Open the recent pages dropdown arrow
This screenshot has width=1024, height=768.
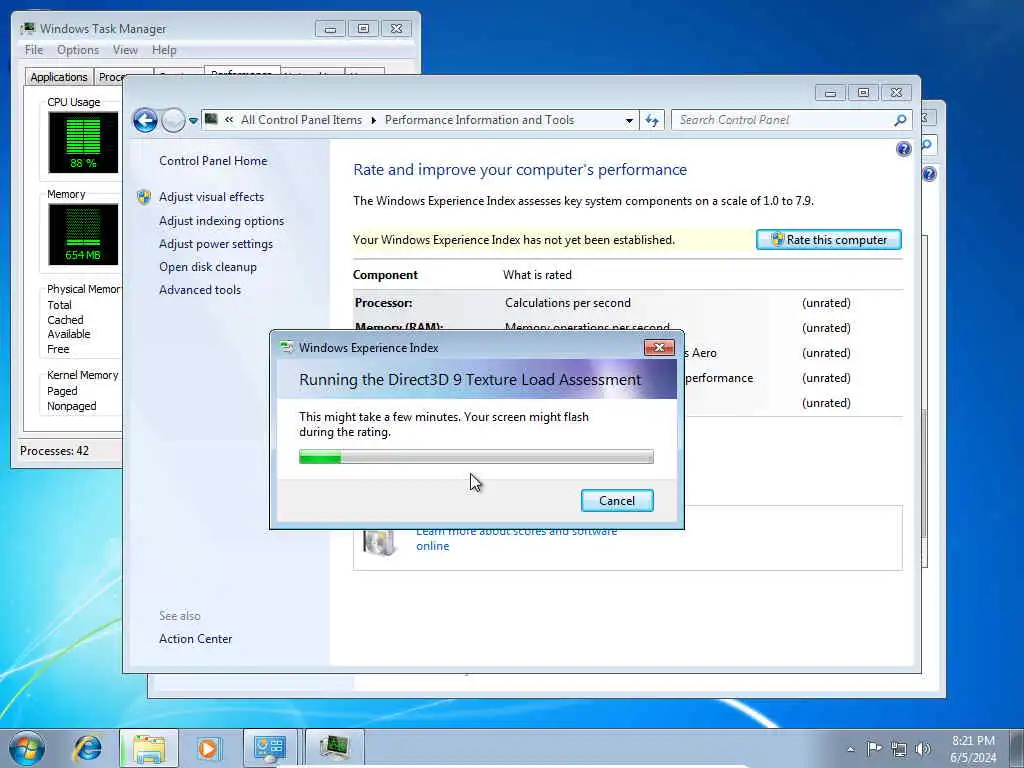click(193, 121)
